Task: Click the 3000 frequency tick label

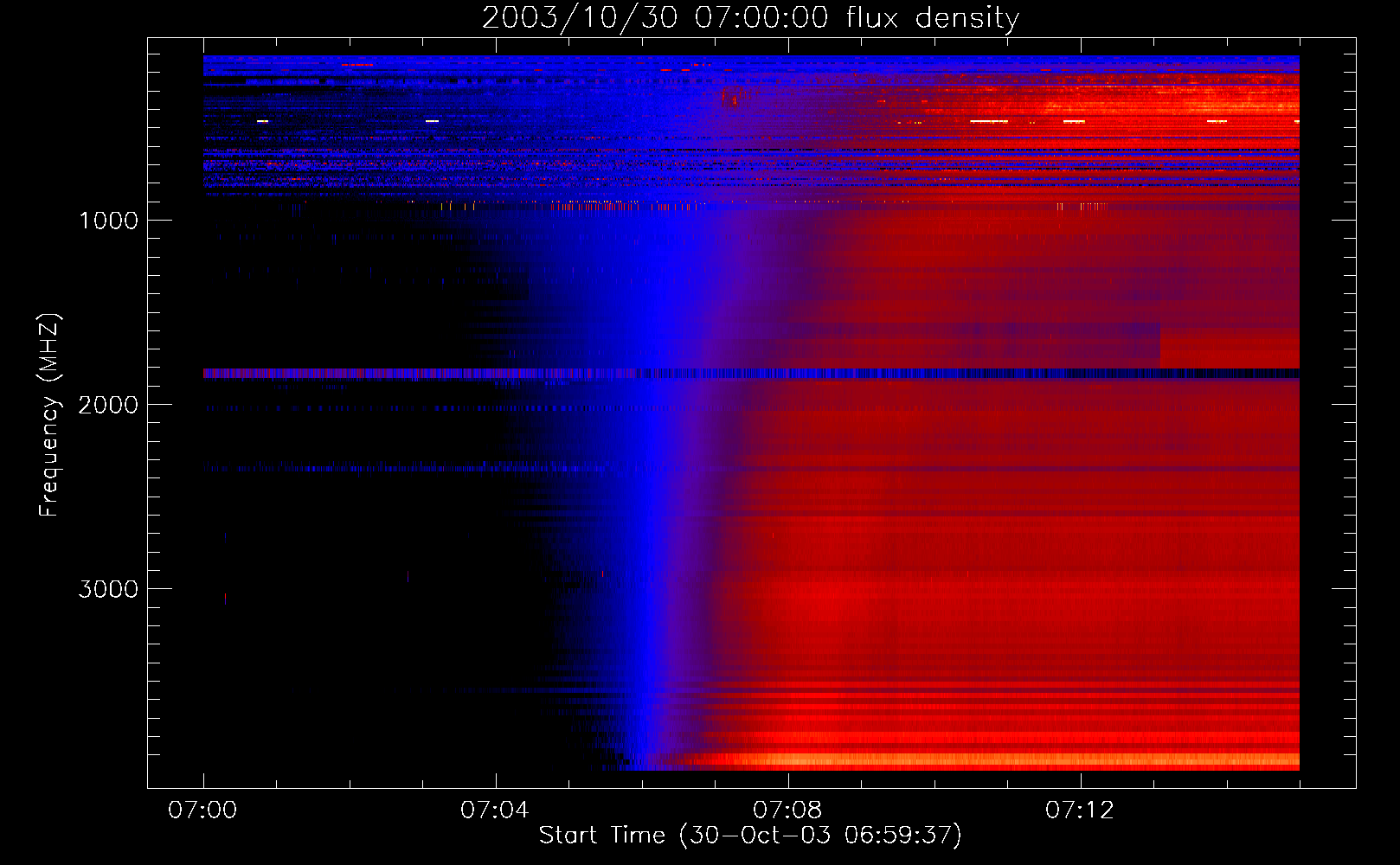Action: (108, 589)
